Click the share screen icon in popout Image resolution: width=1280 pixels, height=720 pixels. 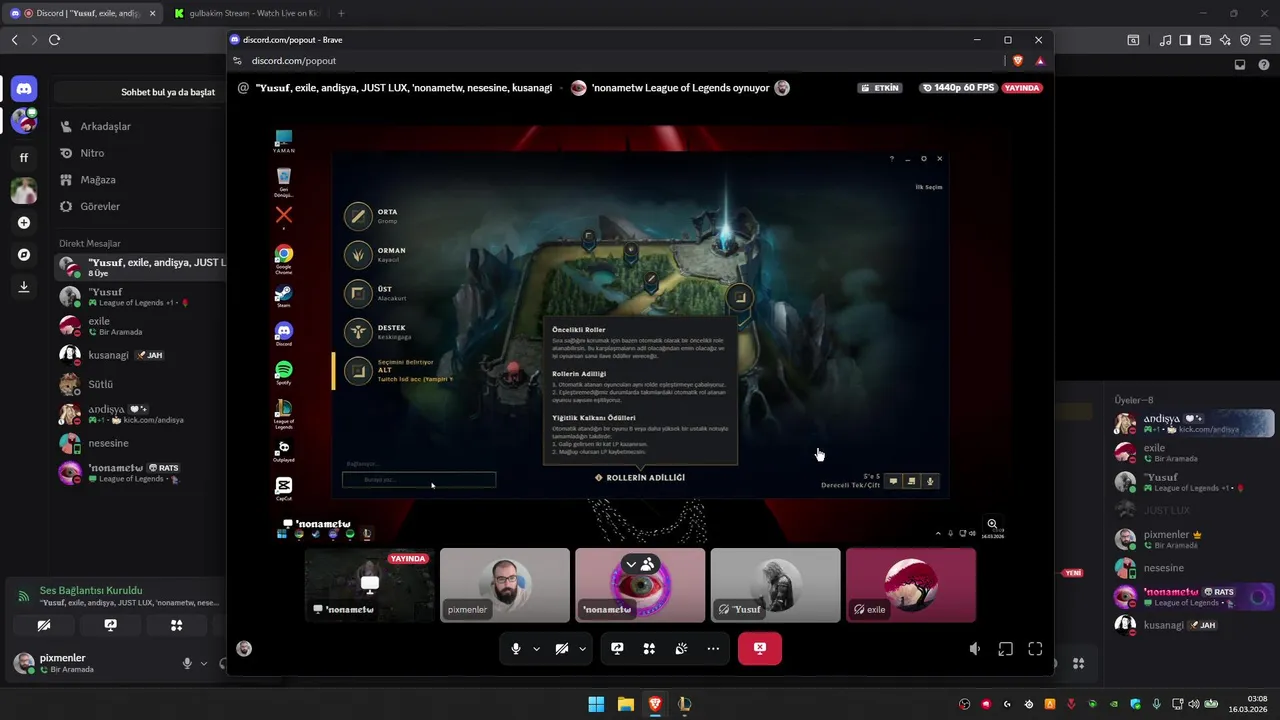617,649
